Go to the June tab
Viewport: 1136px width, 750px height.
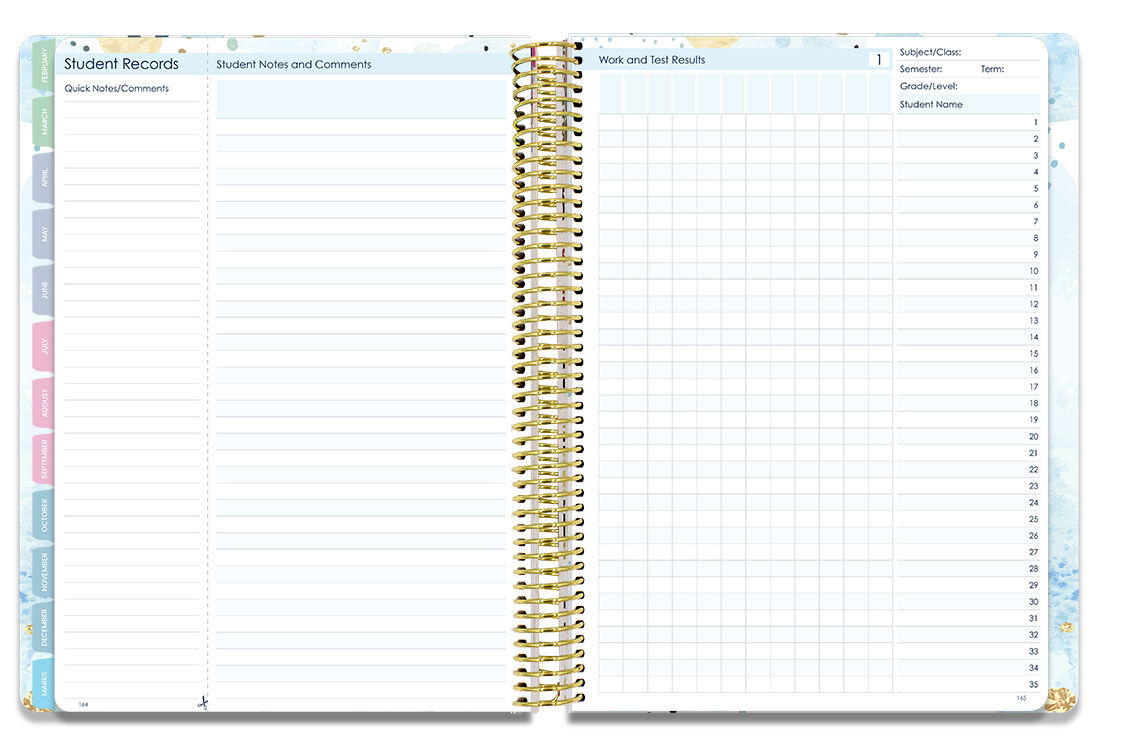point(43,291)
